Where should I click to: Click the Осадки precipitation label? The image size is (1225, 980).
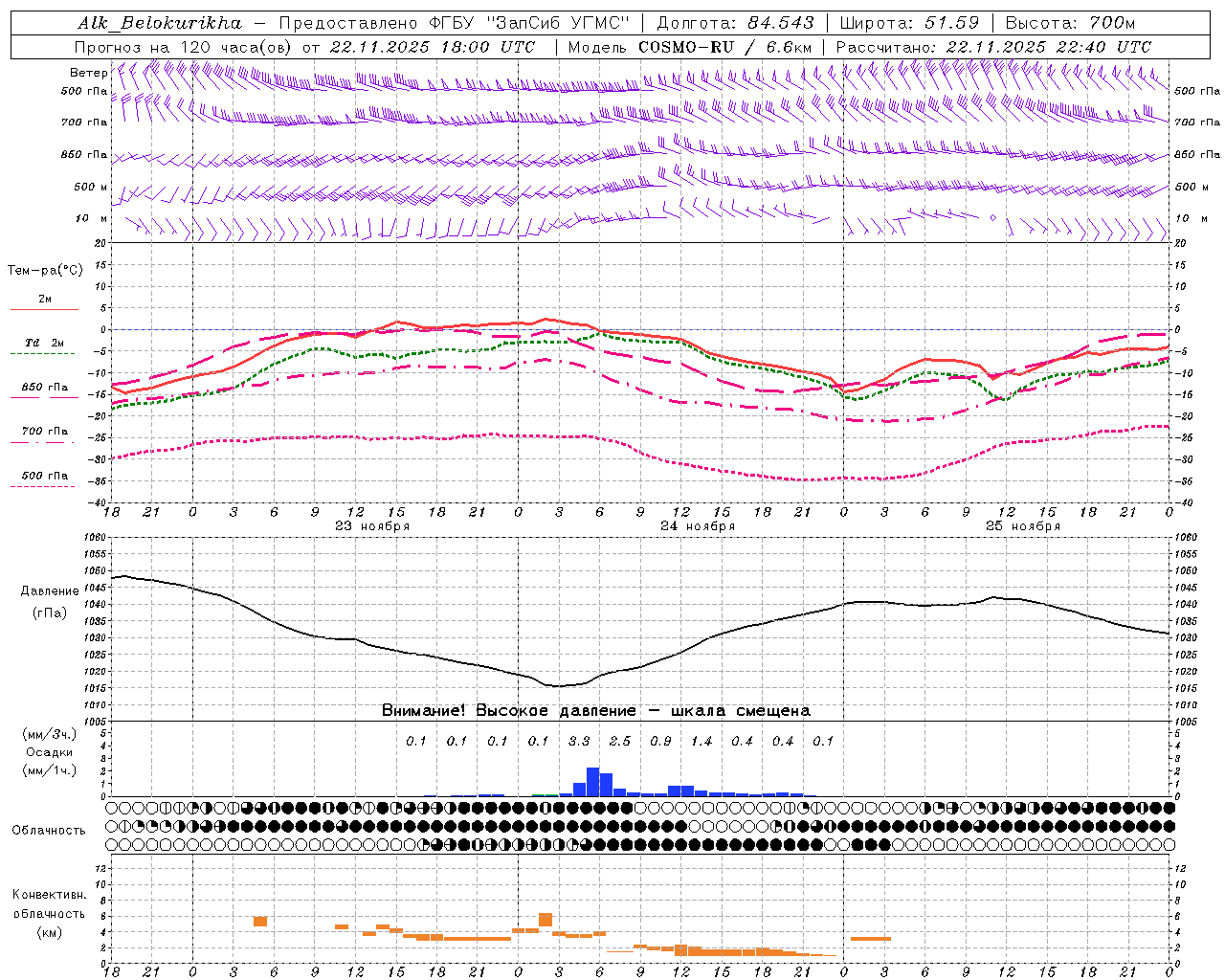click(x=50, y=752)
